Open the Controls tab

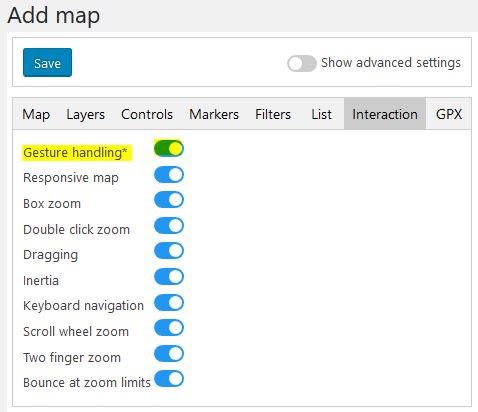[147, 114]
